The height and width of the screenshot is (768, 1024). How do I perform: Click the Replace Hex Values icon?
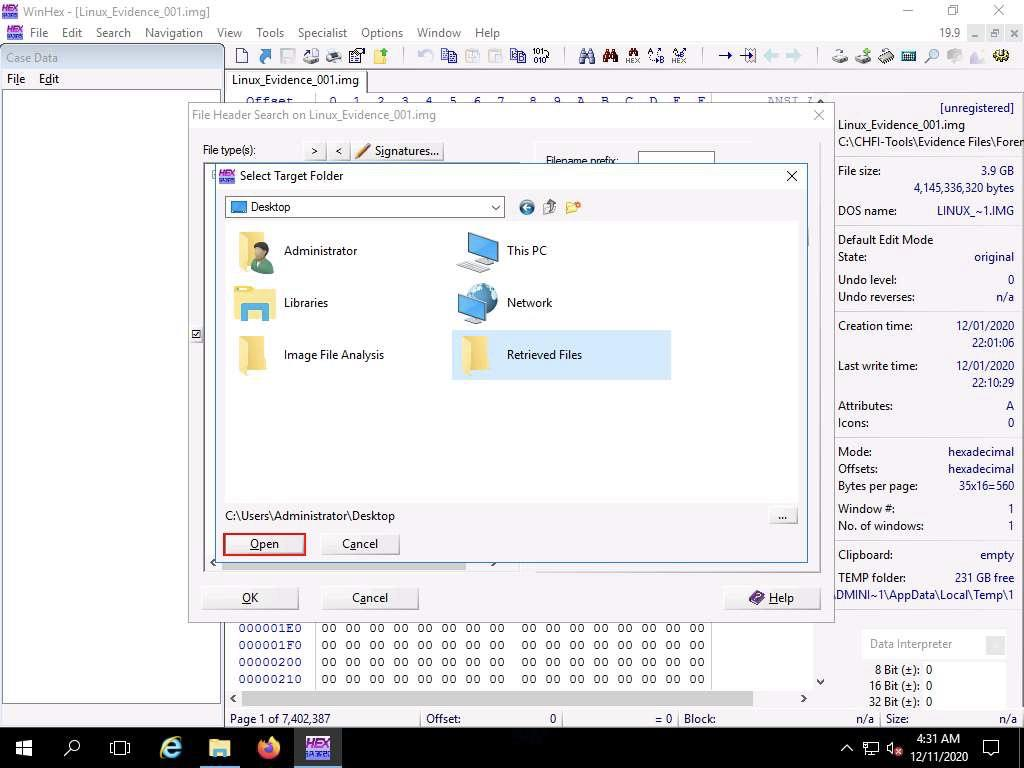679,56
